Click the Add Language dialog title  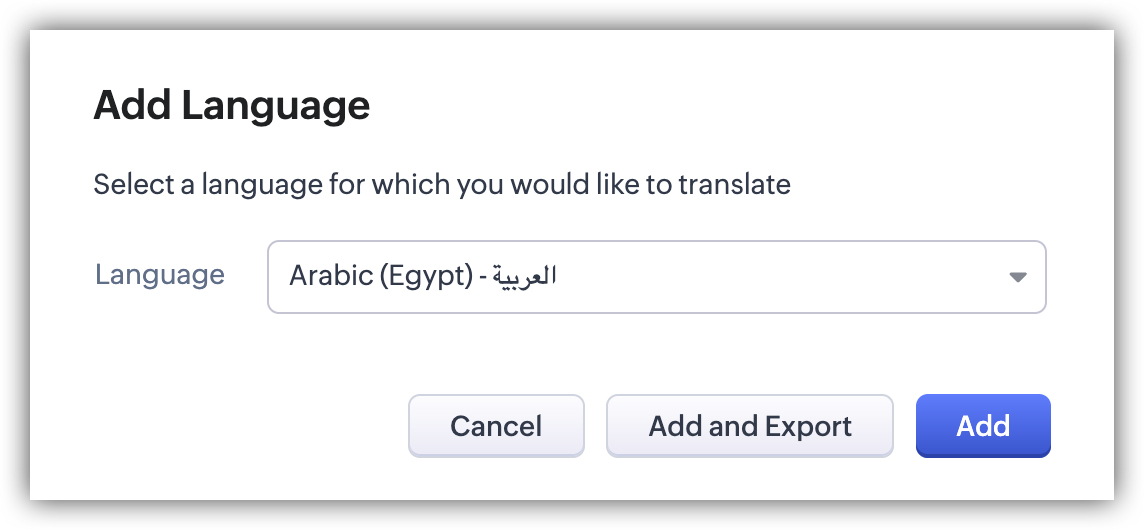coord(232,105)
